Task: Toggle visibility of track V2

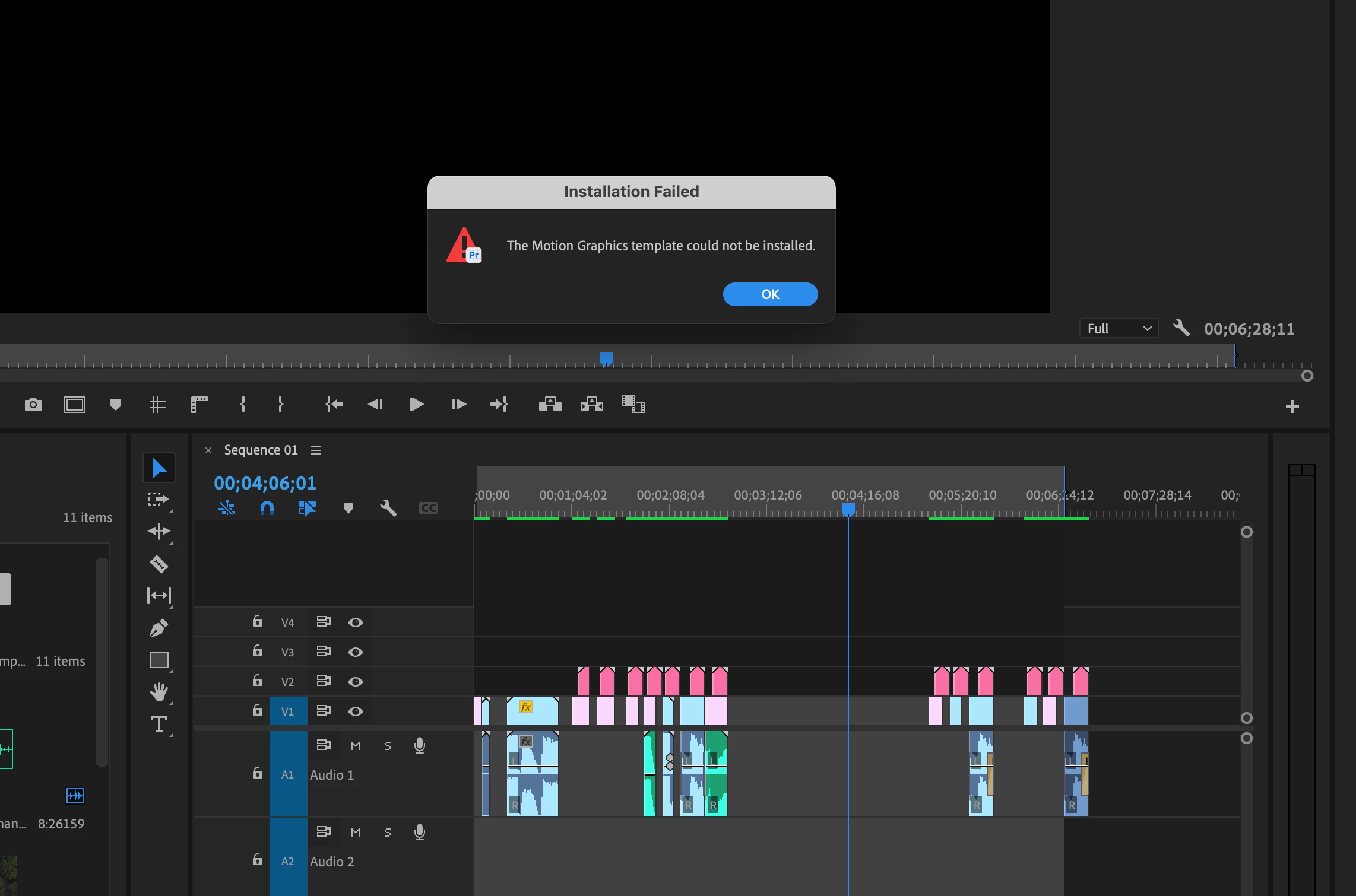Action: [355, 682]
